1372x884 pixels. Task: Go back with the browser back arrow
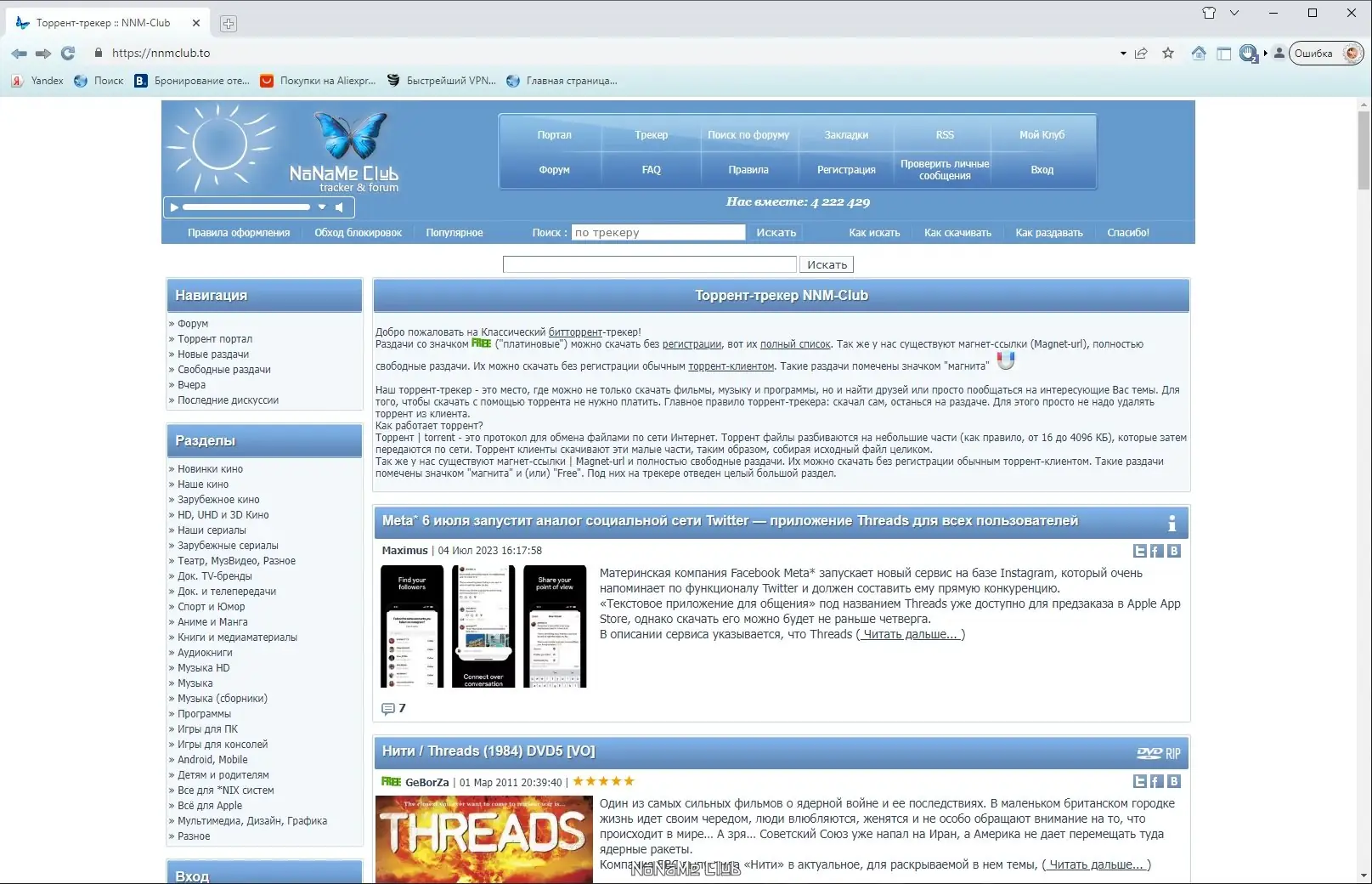[x=19, y=54]
